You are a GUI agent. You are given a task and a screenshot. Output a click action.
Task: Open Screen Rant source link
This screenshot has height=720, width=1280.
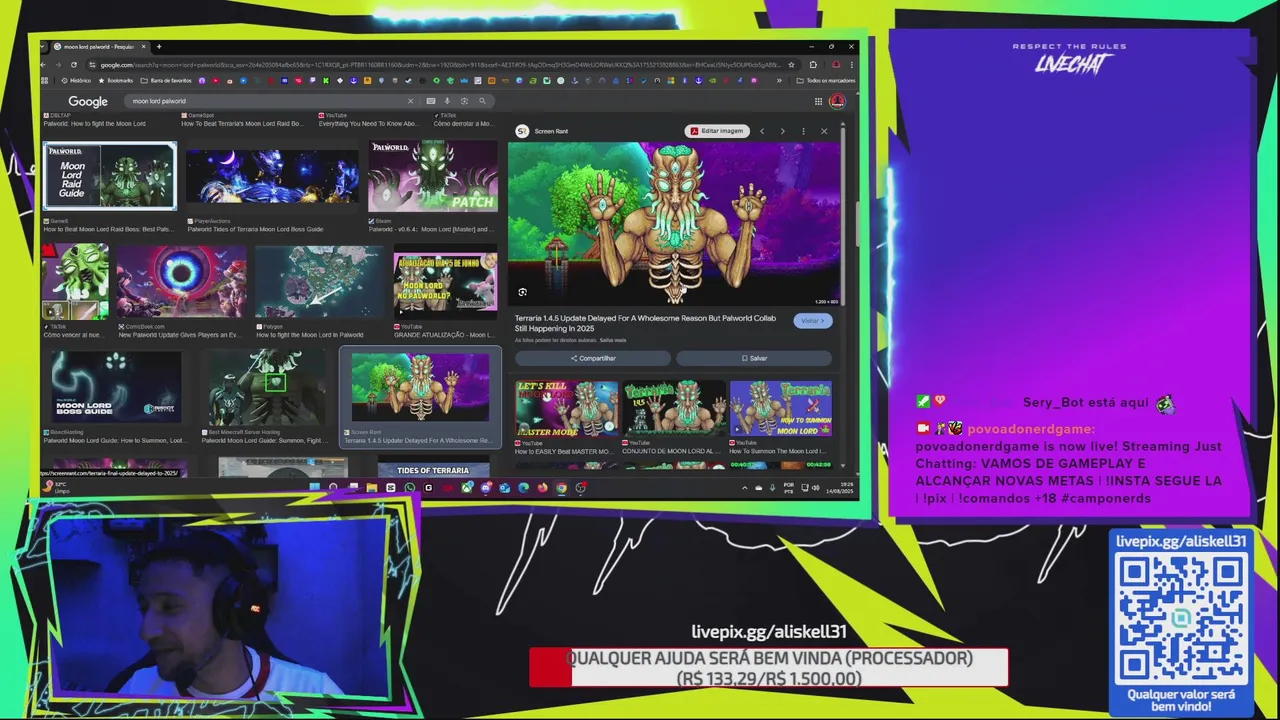(542, 131)
